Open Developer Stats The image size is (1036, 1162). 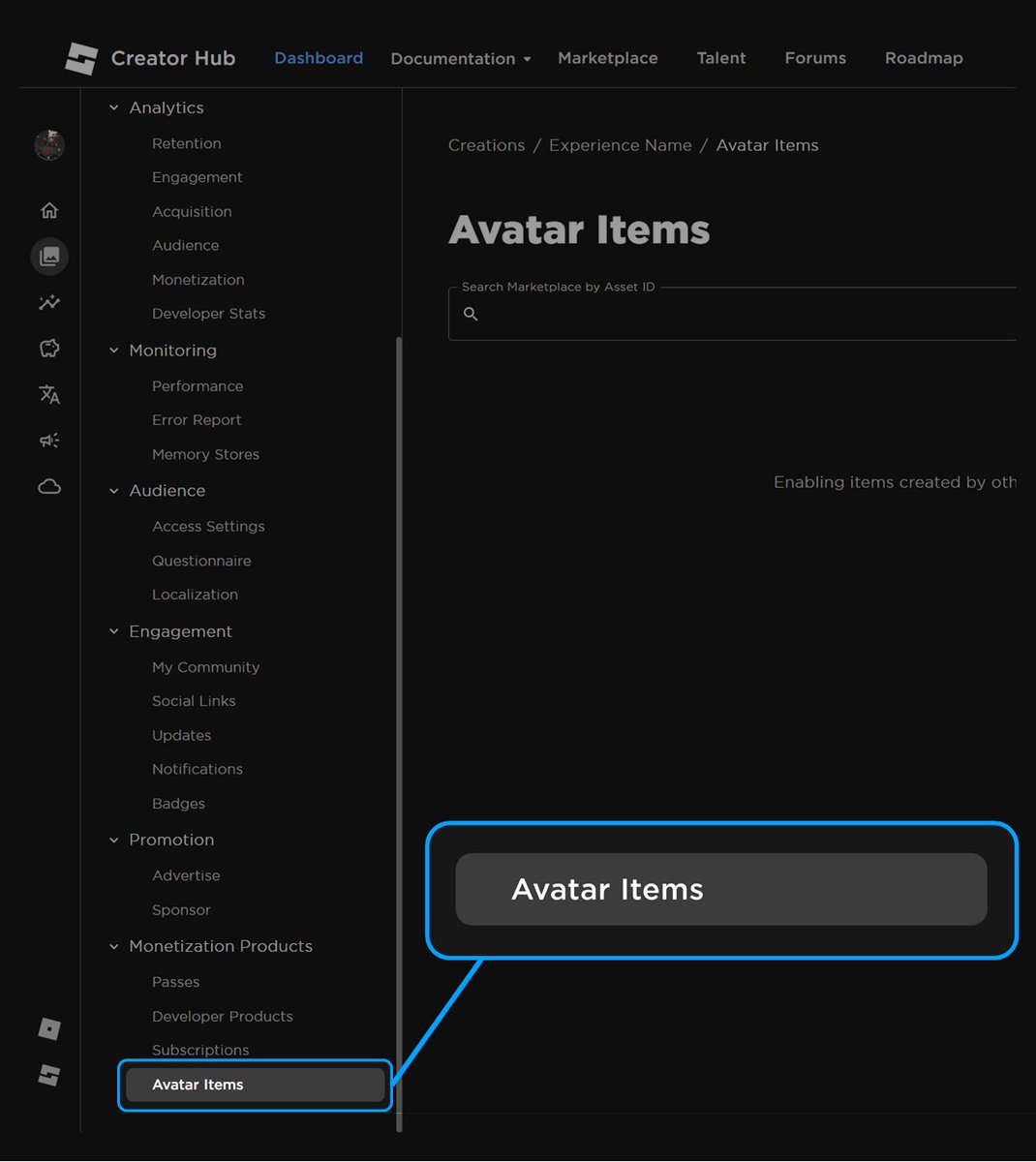(208, 314)
